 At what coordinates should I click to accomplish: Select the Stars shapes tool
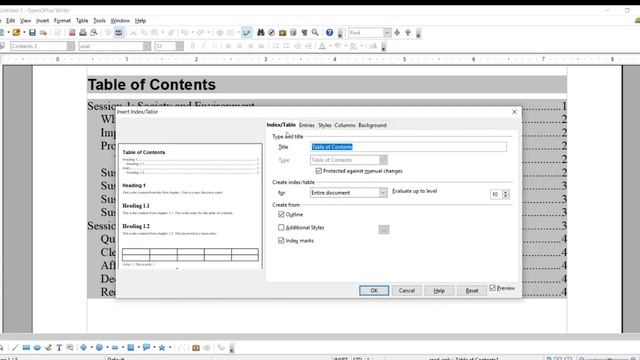162,348
